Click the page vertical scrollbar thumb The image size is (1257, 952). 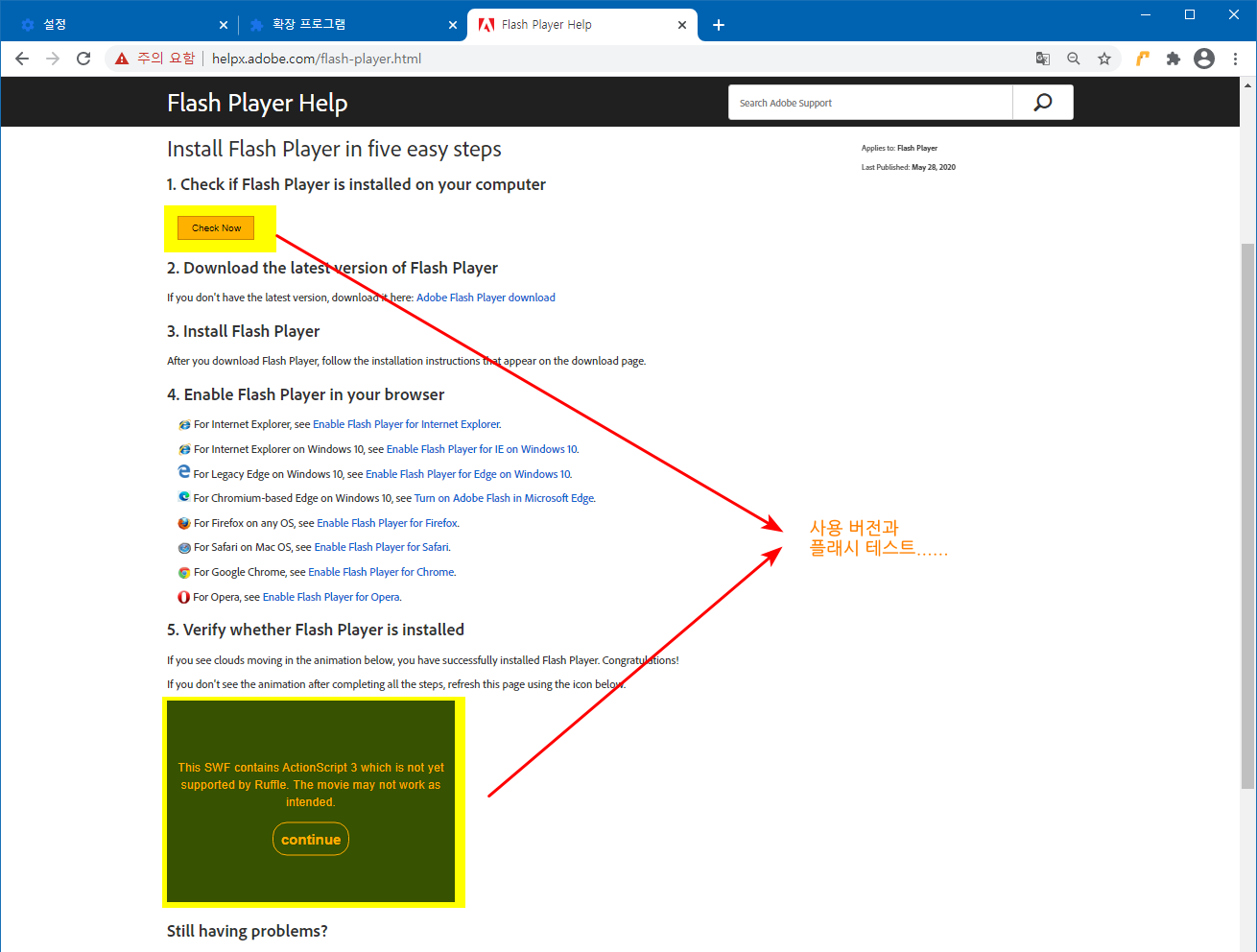point(1247,515)
